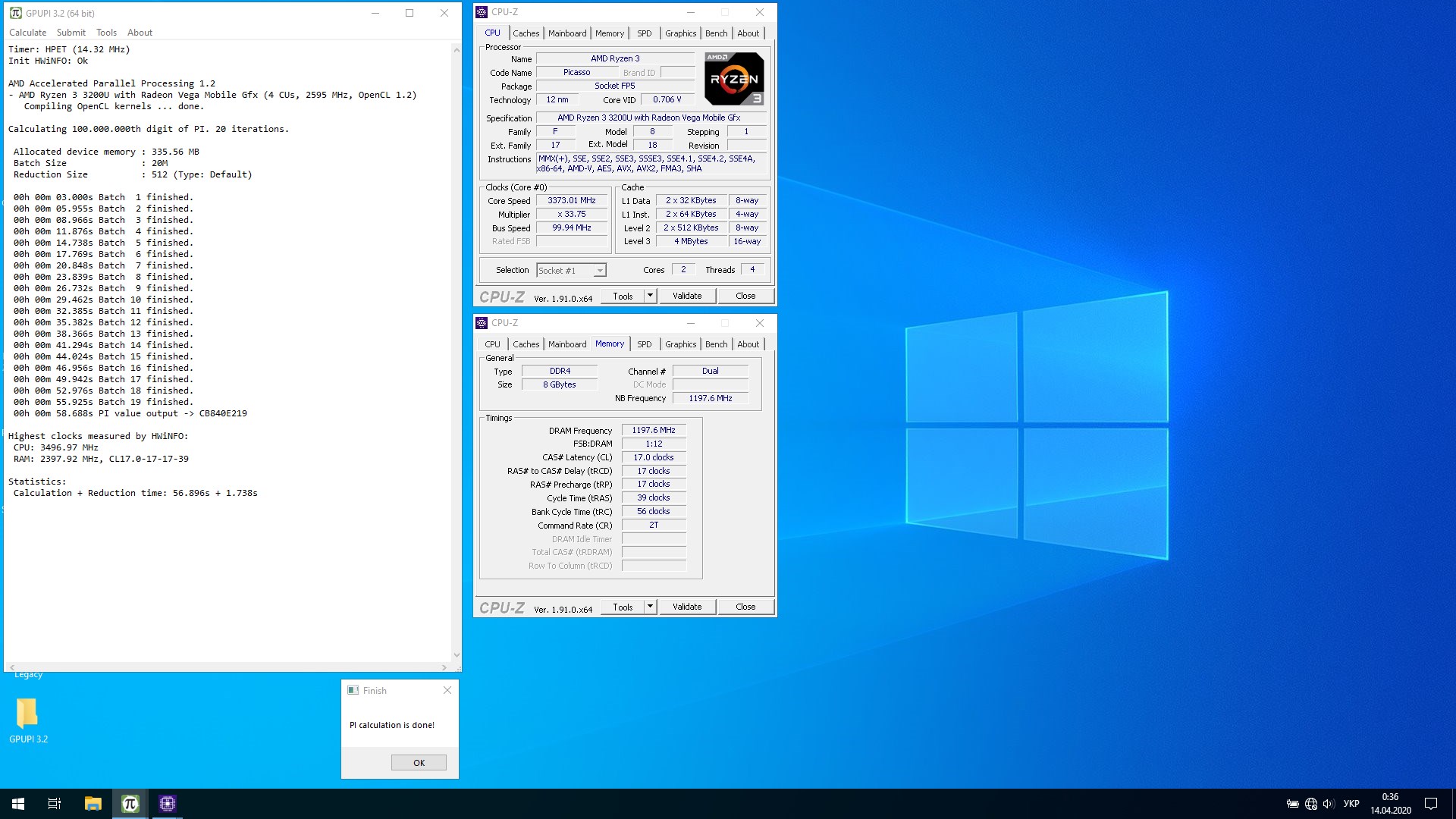Open the notification action center icon
Image resolution: width=1456 pixels, height=819 pixels.
coord(1431,804)
